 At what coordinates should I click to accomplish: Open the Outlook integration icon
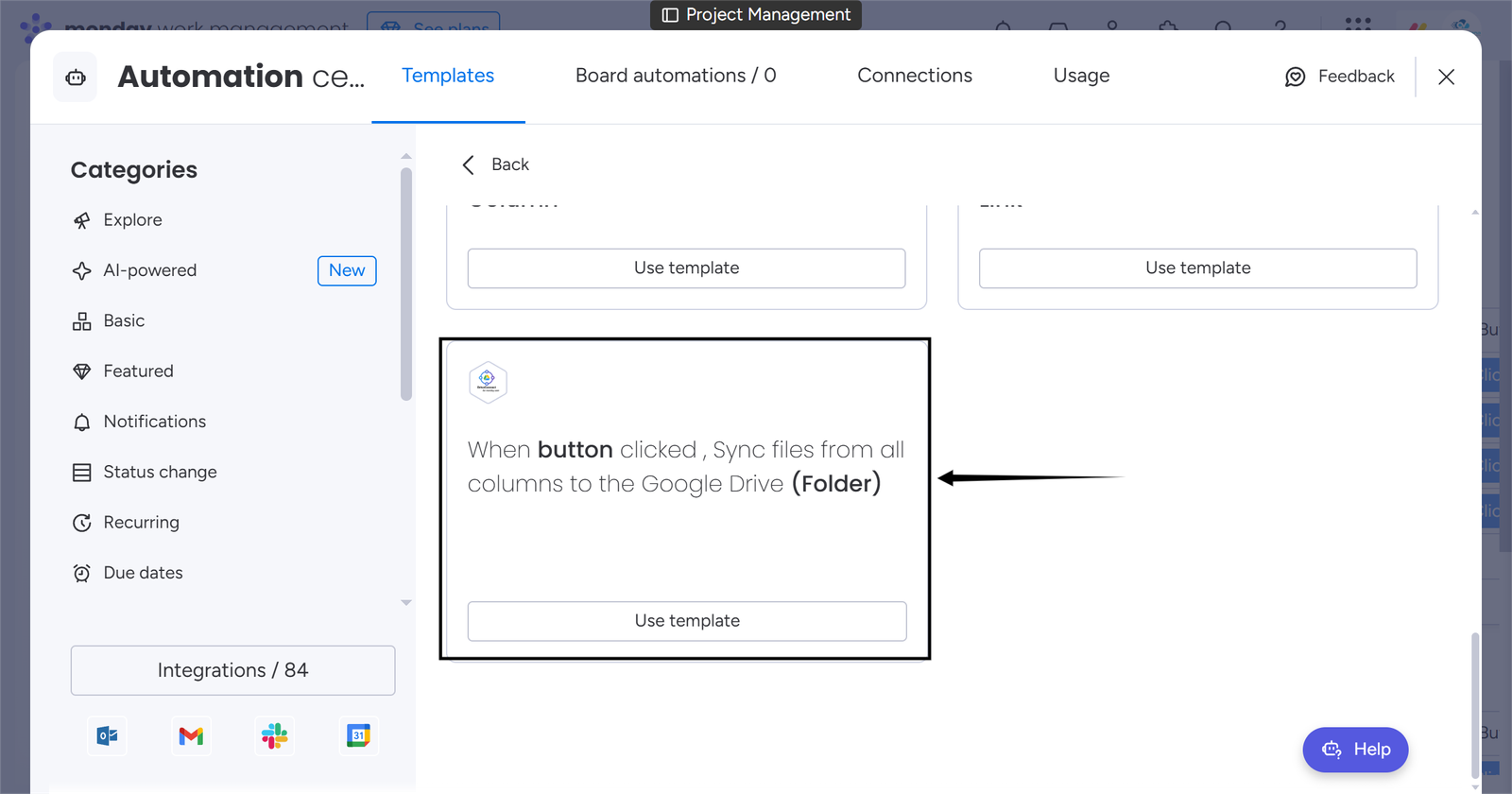coord(107,736)
